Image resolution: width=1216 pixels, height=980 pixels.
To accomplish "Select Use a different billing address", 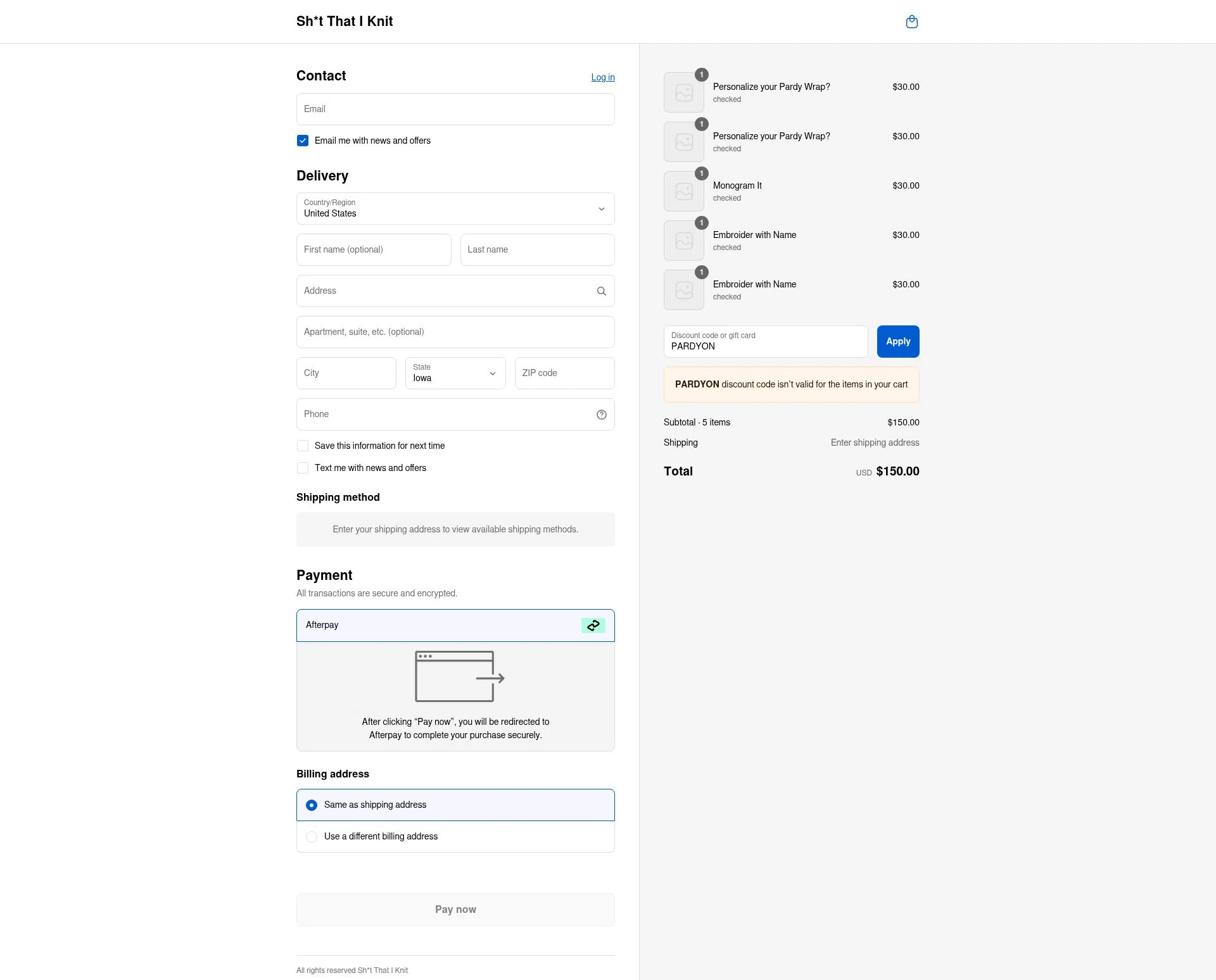I will coord(311,836).
